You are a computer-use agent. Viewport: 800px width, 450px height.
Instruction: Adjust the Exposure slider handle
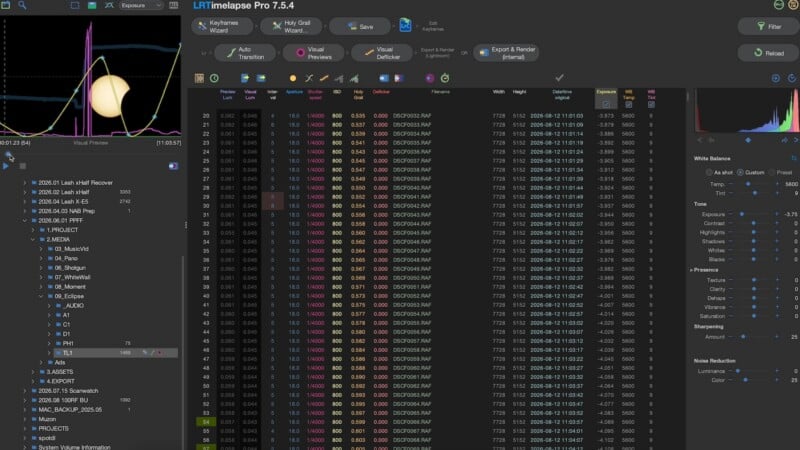[x=742, y=214]
